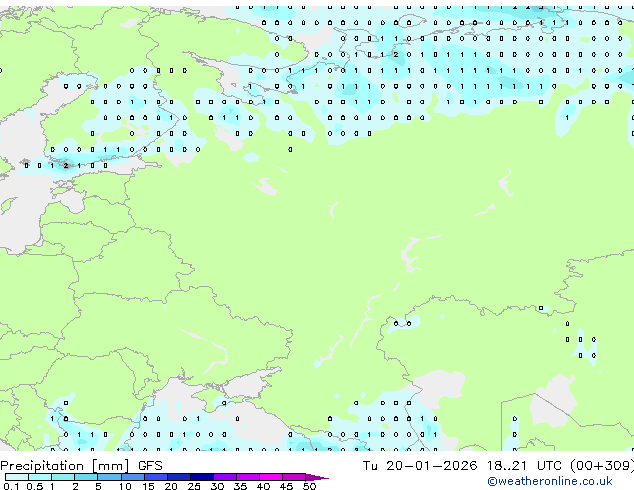
Task: Click the 'Precipitation [mm] GFS' map title
Action: tap(81, 466)
